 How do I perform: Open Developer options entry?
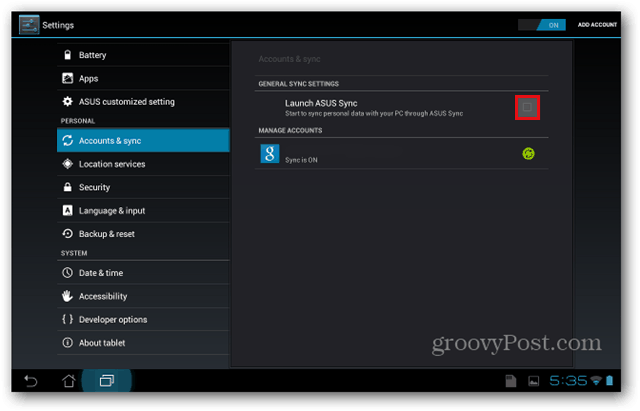143,319
